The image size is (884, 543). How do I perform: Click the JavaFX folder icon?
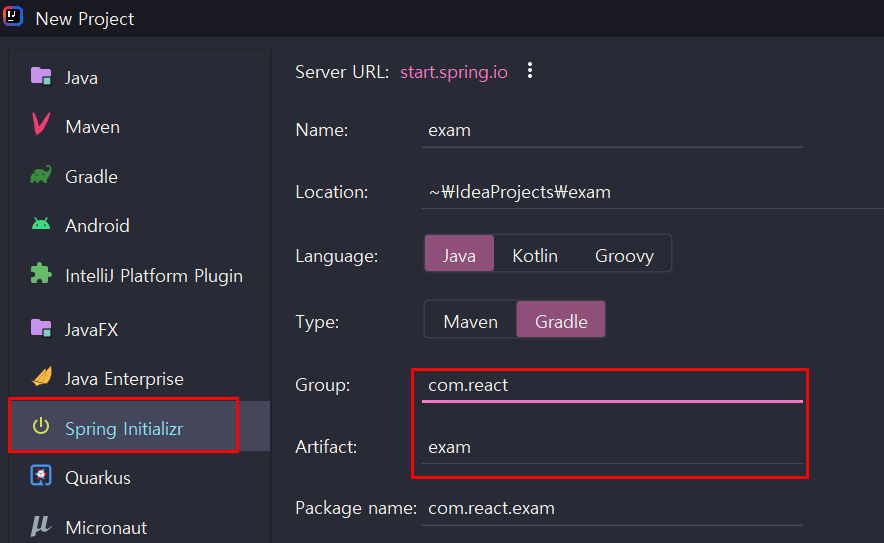click(x=41, y=328)
